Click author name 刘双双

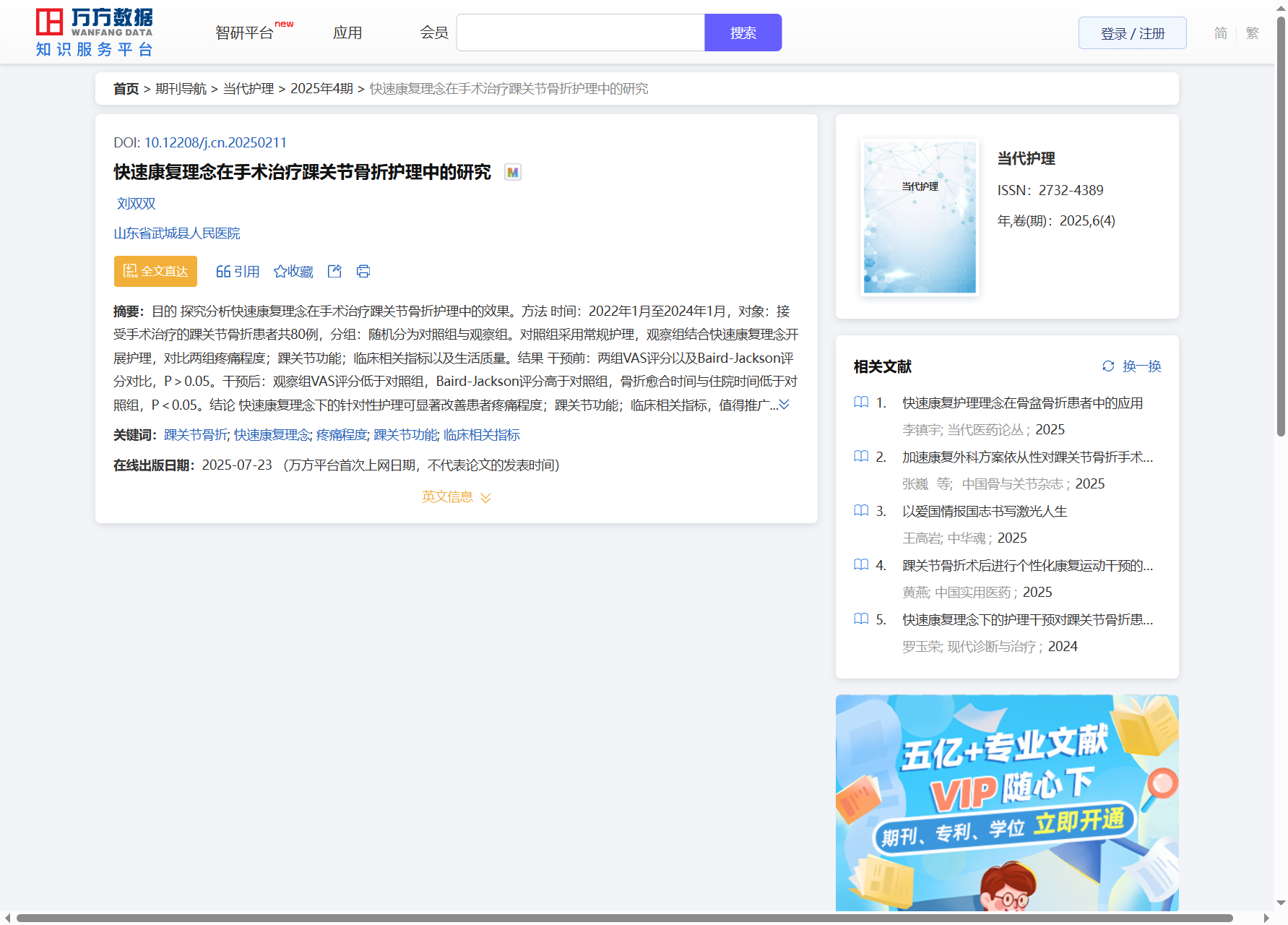pos(137,204)
